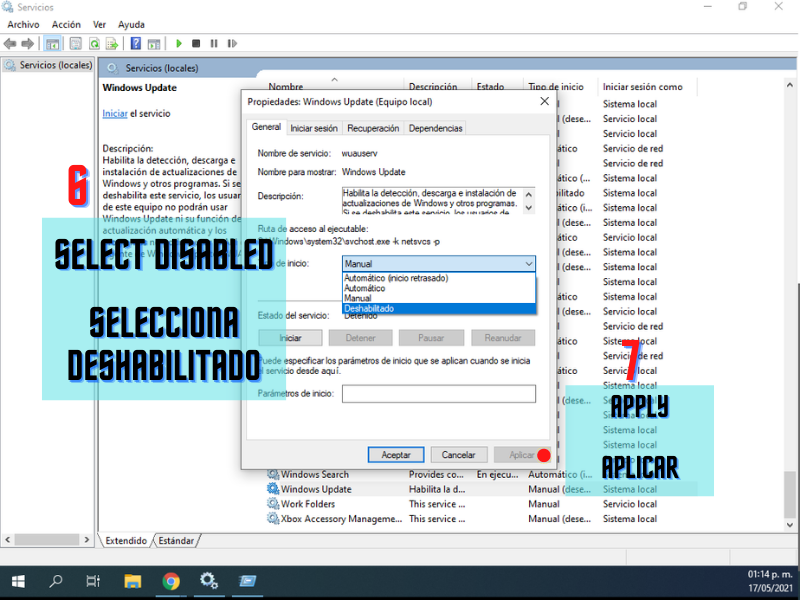Select the Xbox Accessory Management service row
This screenshot has width=800, height=600.
[481, 519]
